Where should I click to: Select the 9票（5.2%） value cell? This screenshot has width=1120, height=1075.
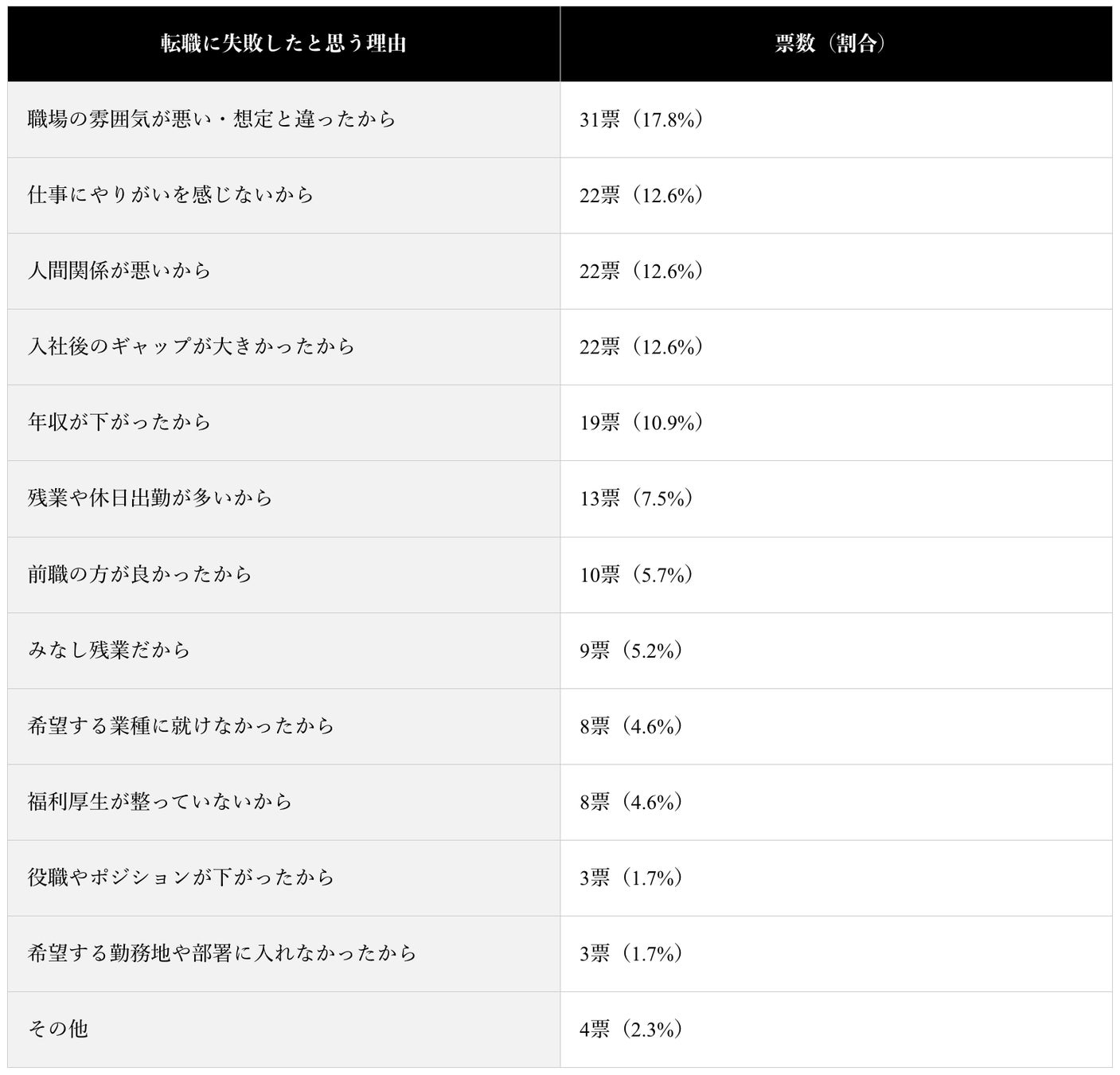(x=631, y=650)
